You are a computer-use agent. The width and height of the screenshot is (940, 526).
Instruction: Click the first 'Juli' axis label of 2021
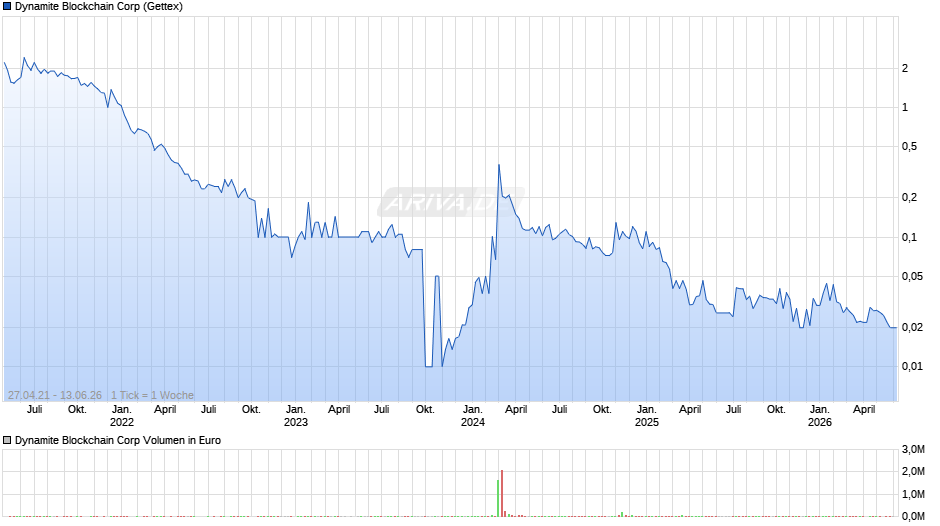point(35,410)
